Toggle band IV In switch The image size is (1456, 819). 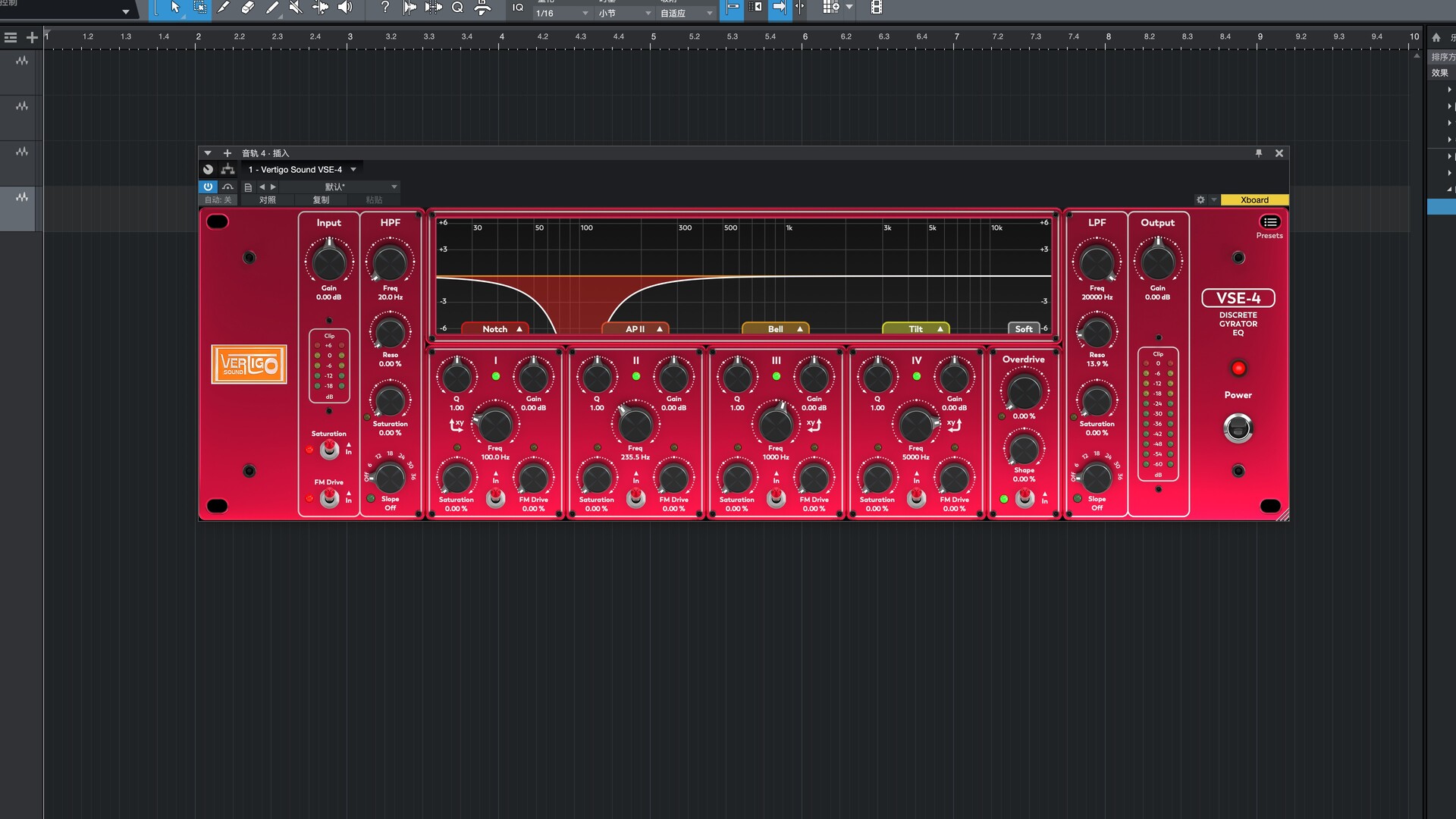click(x=916, y=497)
